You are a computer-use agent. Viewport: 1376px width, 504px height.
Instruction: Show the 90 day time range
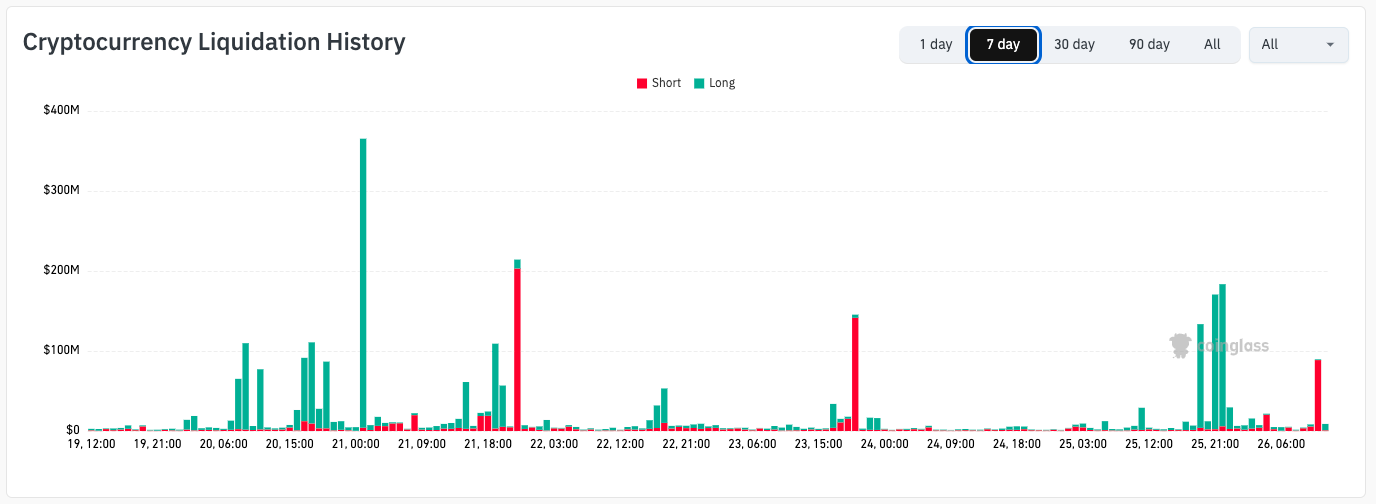1149,45
